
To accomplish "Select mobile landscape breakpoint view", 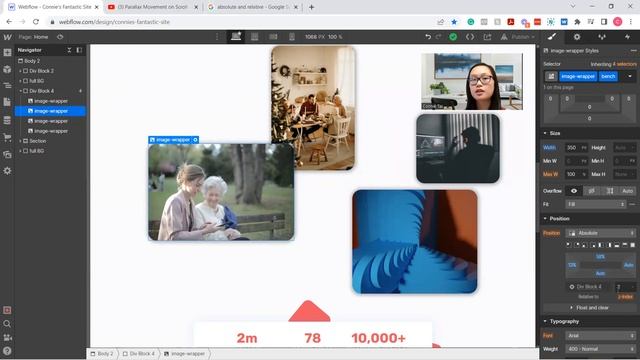I will point(273,37).
